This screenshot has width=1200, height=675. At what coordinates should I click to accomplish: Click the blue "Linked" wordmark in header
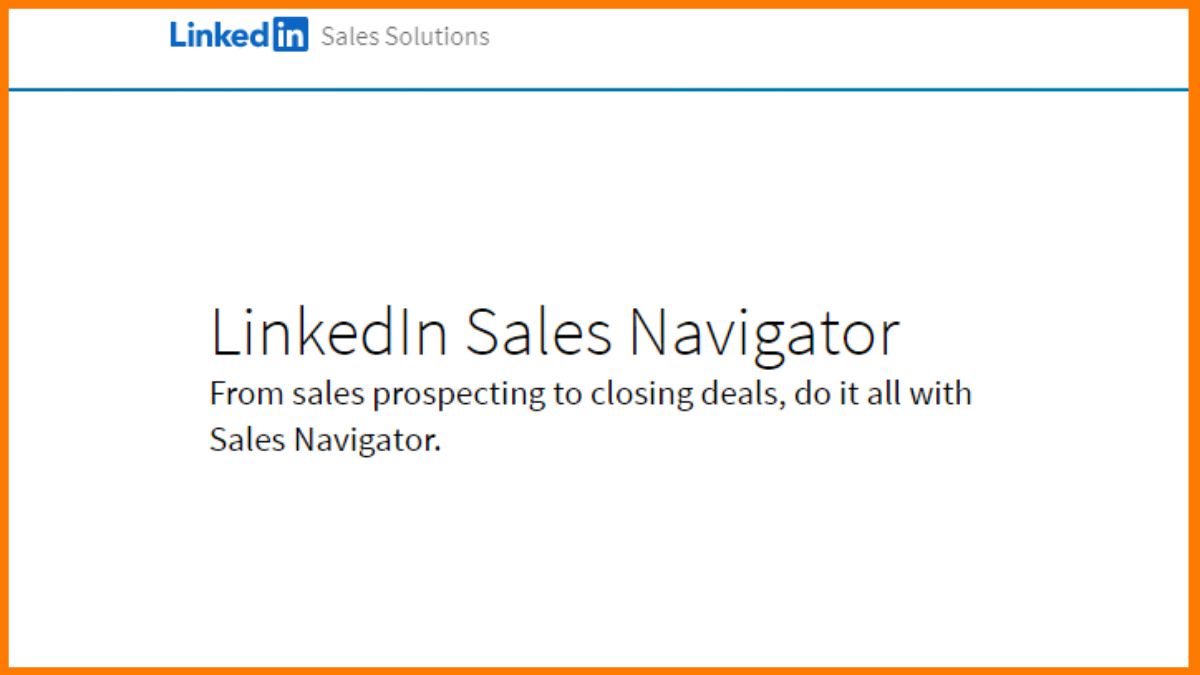(220, 35)
